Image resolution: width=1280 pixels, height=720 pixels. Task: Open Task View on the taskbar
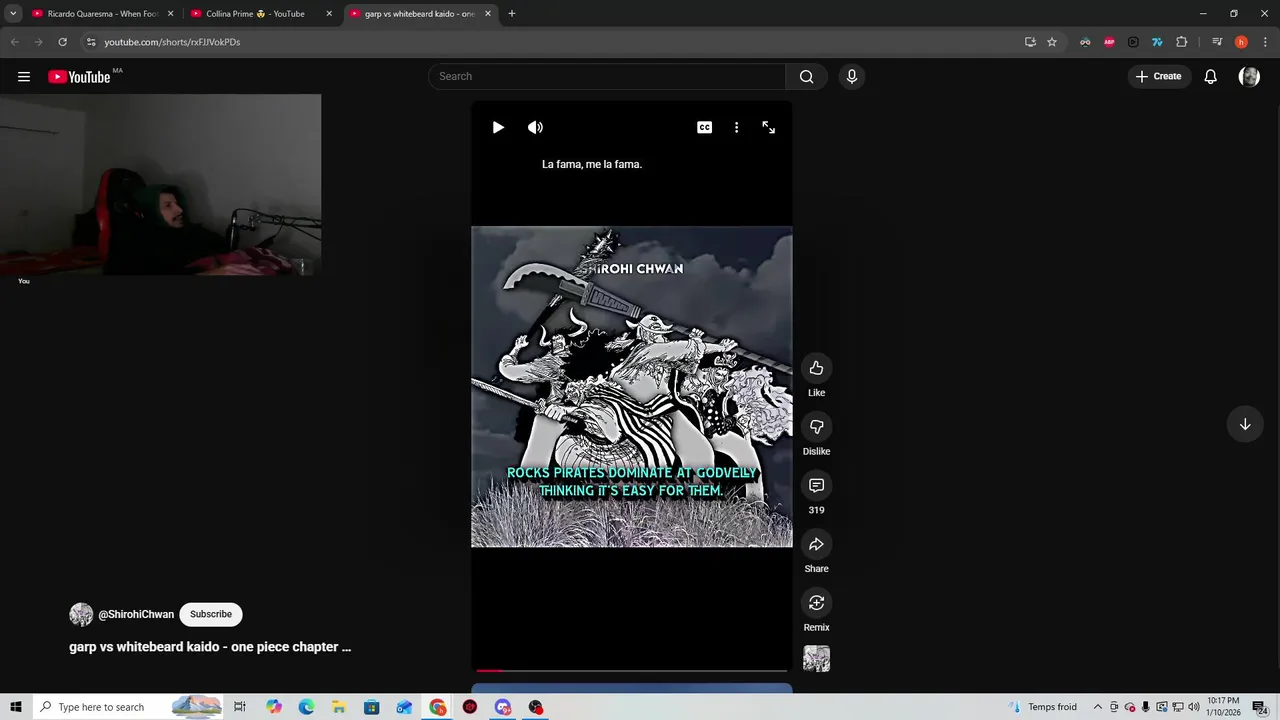240,707
